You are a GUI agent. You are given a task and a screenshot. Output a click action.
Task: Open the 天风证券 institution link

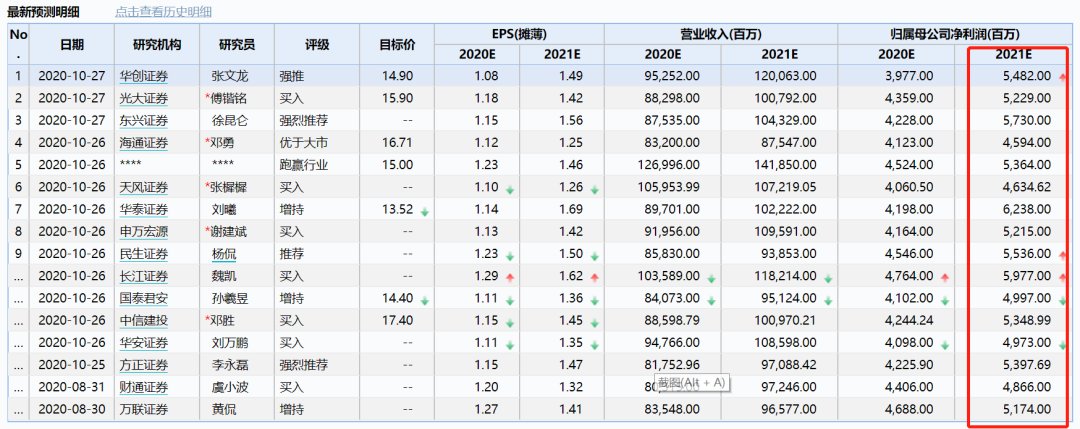click(x=143, y=187)
